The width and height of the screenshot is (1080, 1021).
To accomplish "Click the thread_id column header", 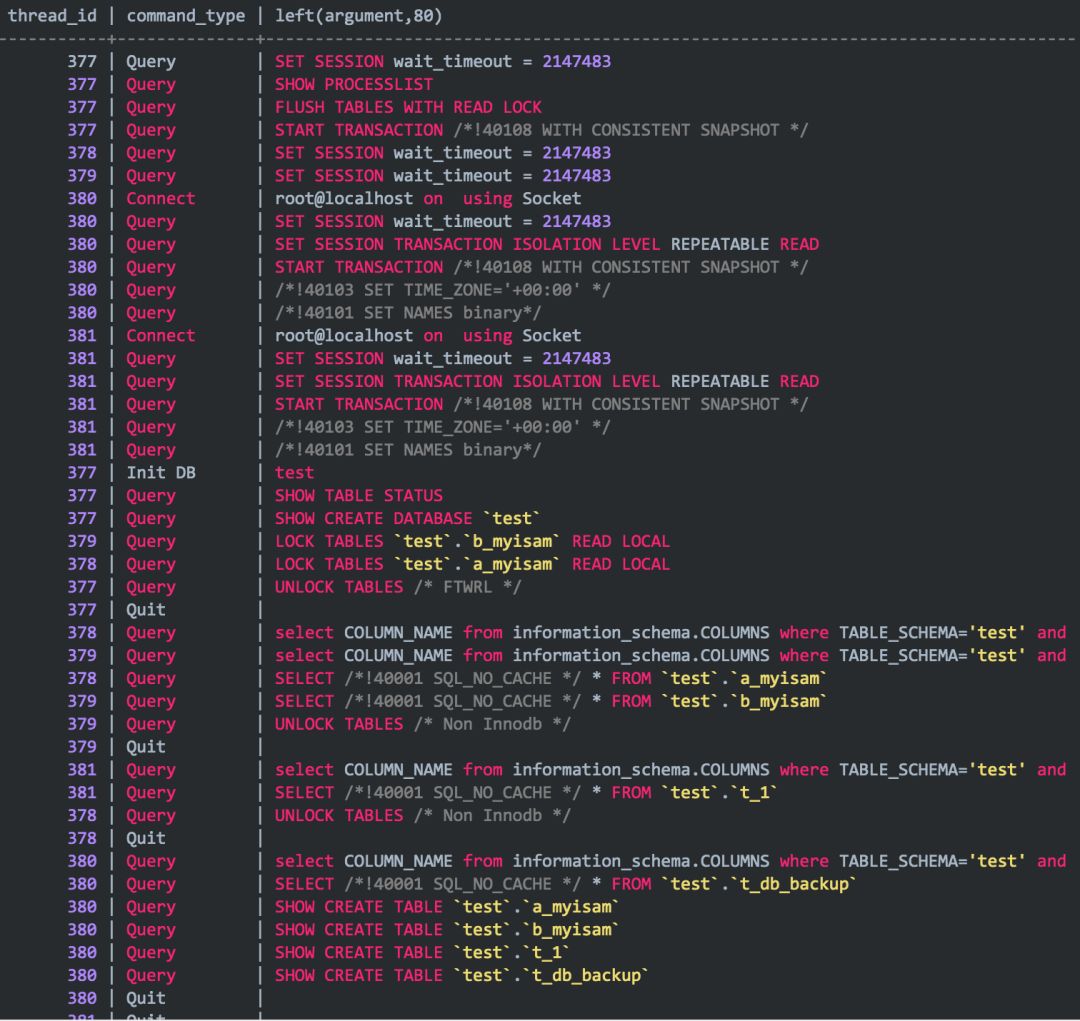I will click(x=52, y=16).
